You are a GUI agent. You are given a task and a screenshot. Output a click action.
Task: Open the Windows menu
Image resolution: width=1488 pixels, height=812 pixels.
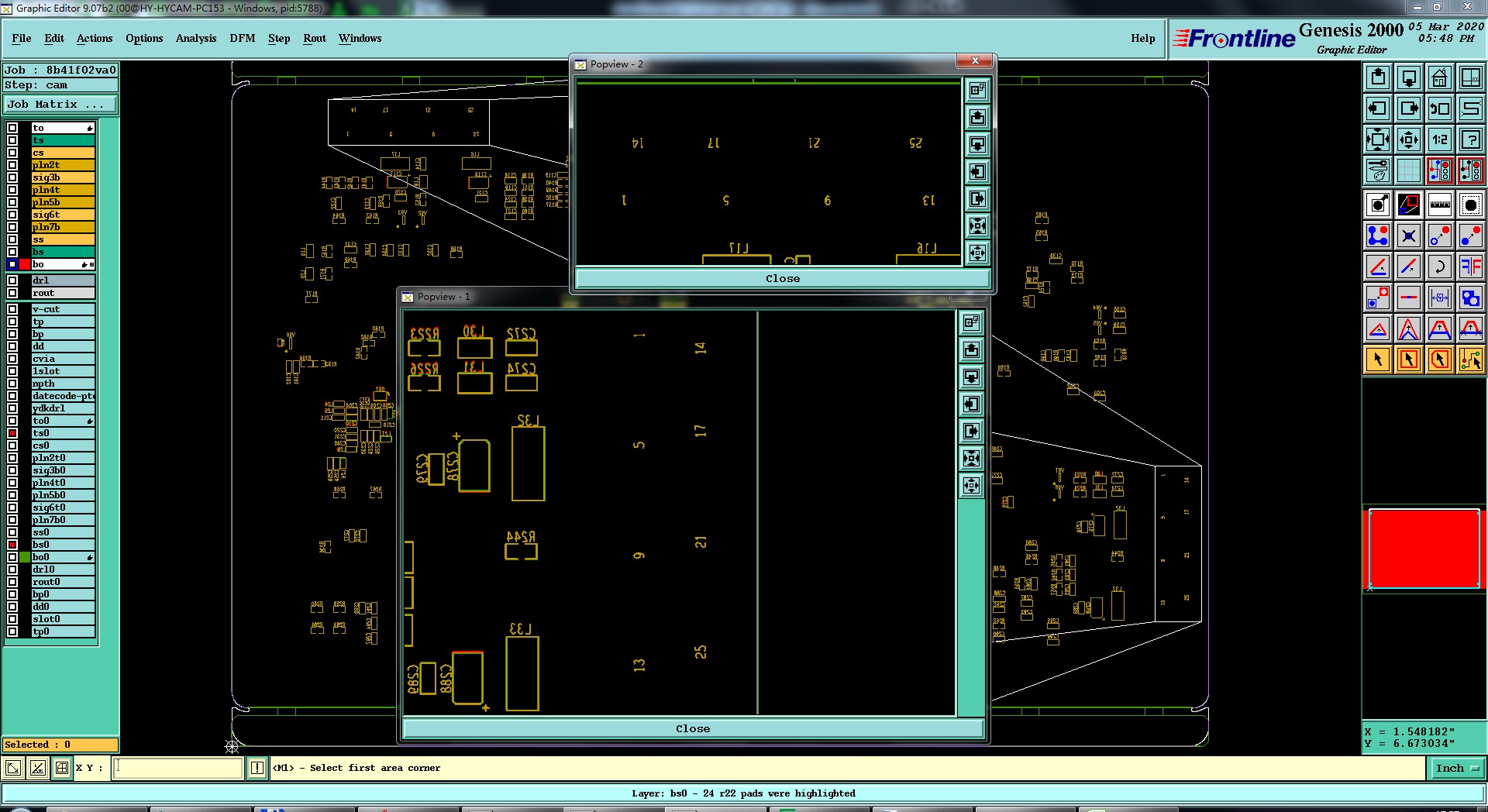coord(360,38)
